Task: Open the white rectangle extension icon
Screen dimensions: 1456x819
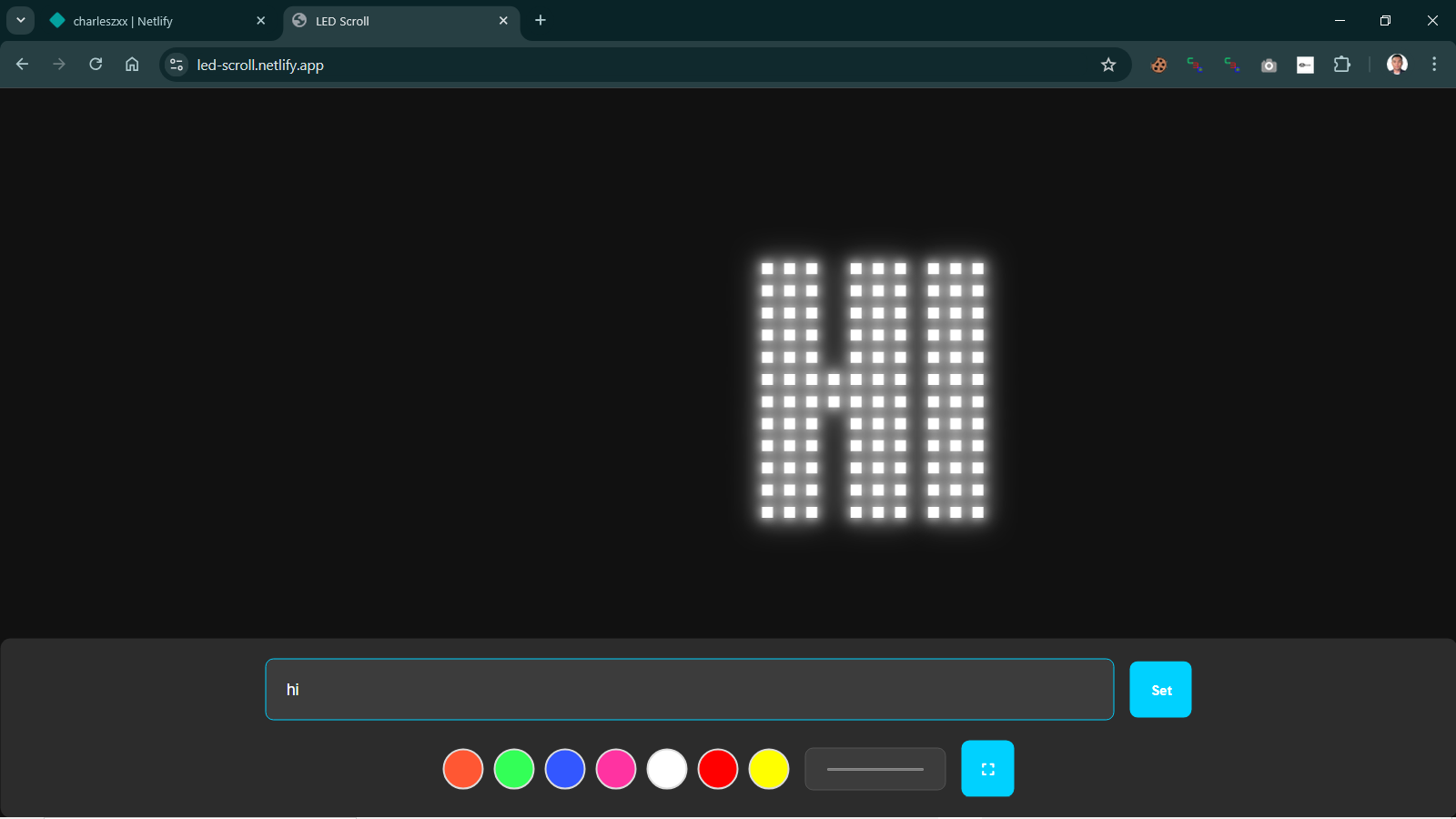Action: (x=1305, y=65)
